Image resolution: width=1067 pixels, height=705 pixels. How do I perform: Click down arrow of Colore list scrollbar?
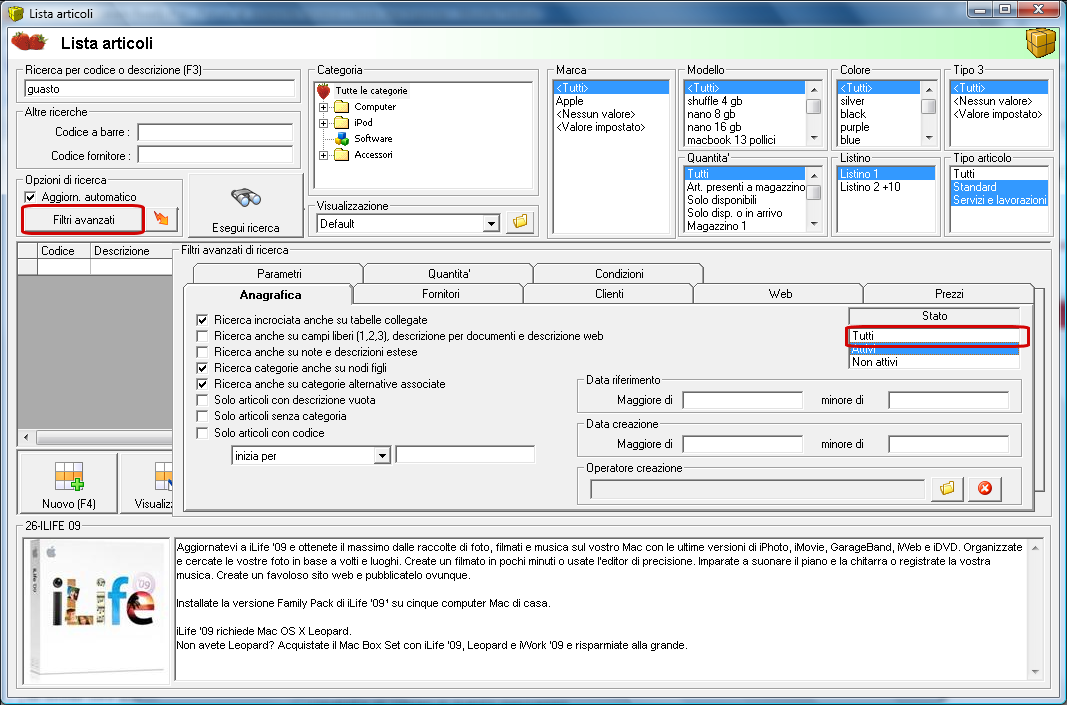(929, 138)
